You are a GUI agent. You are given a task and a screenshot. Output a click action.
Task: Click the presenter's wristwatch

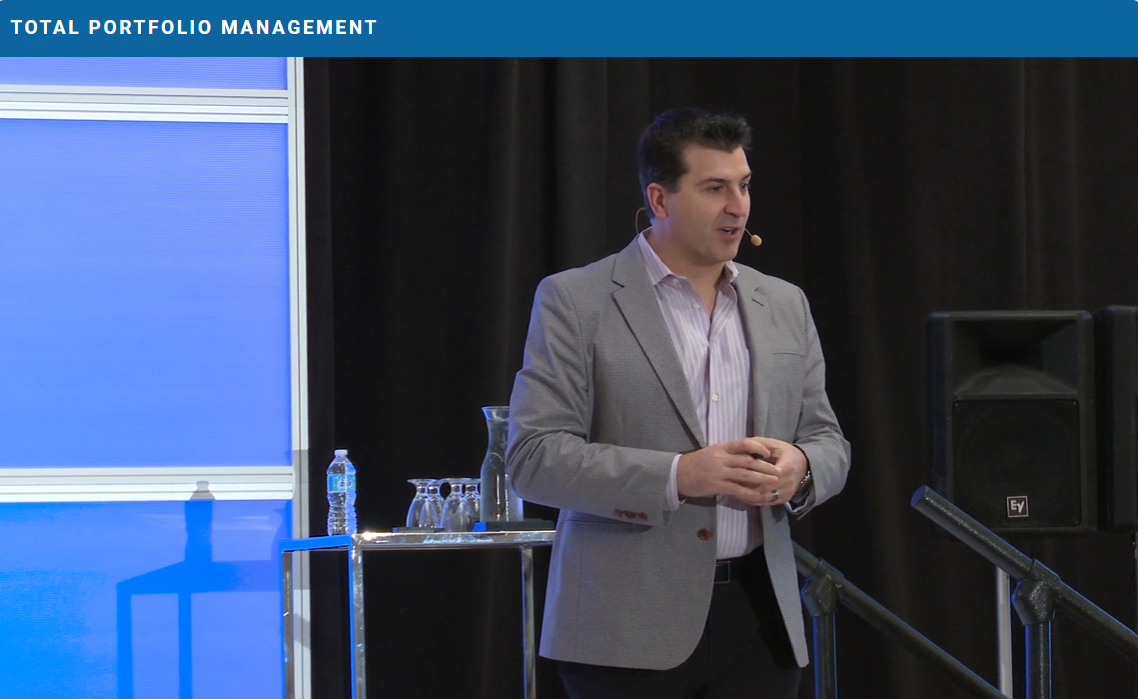click(x=803, y=481)
